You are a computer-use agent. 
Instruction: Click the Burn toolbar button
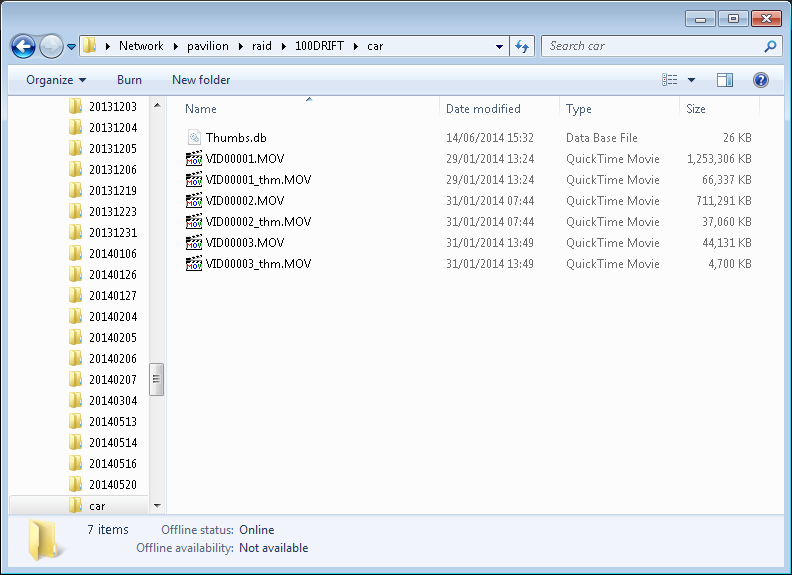pyautogui.click(x=129, y=80)
